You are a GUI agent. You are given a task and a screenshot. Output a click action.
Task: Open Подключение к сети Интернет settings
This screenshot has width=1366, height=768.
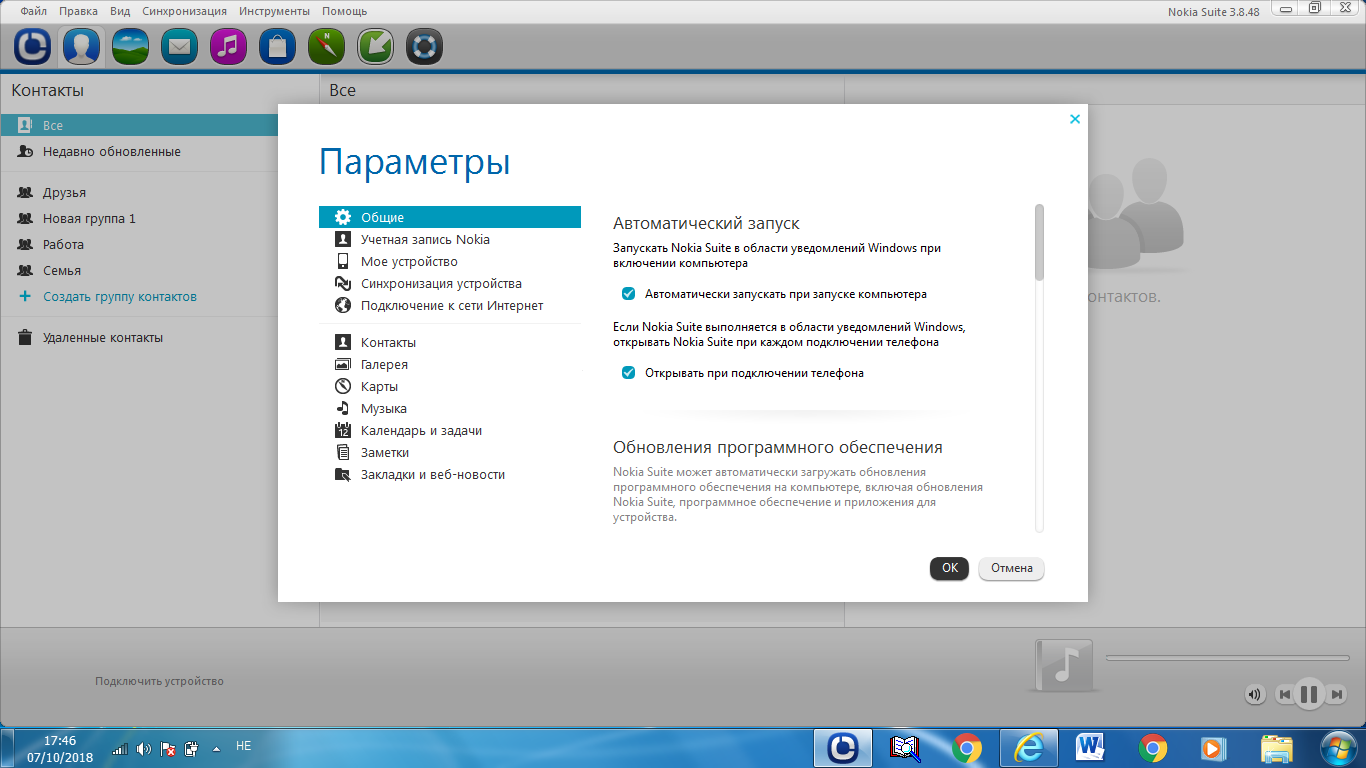450,305
